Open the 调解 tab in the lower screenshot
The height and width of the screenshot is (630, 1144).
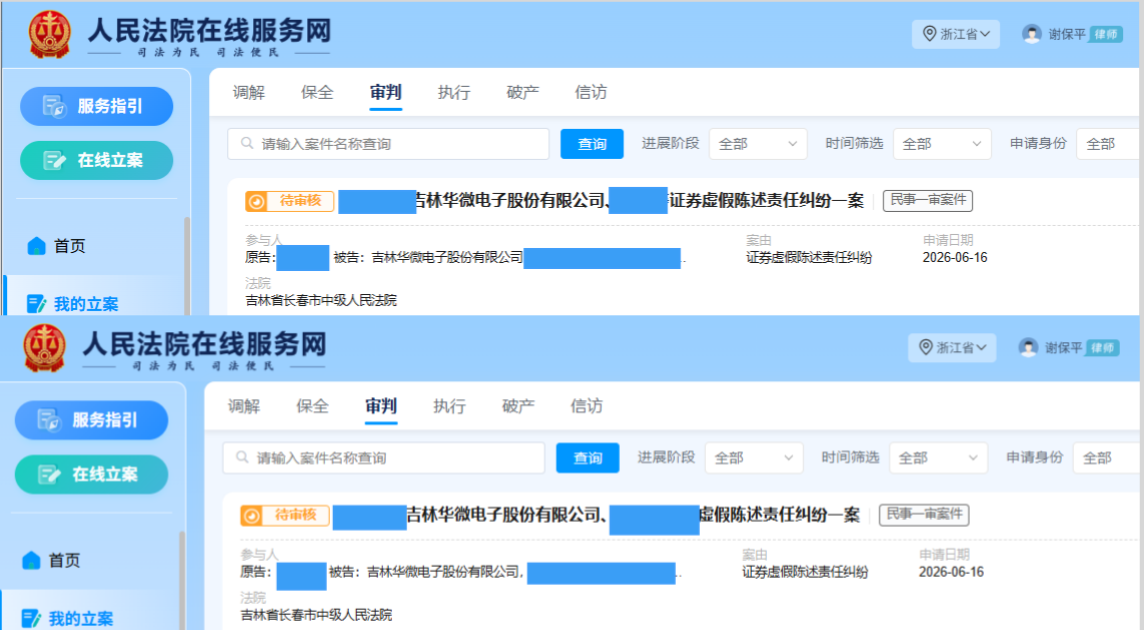(244, 406)
